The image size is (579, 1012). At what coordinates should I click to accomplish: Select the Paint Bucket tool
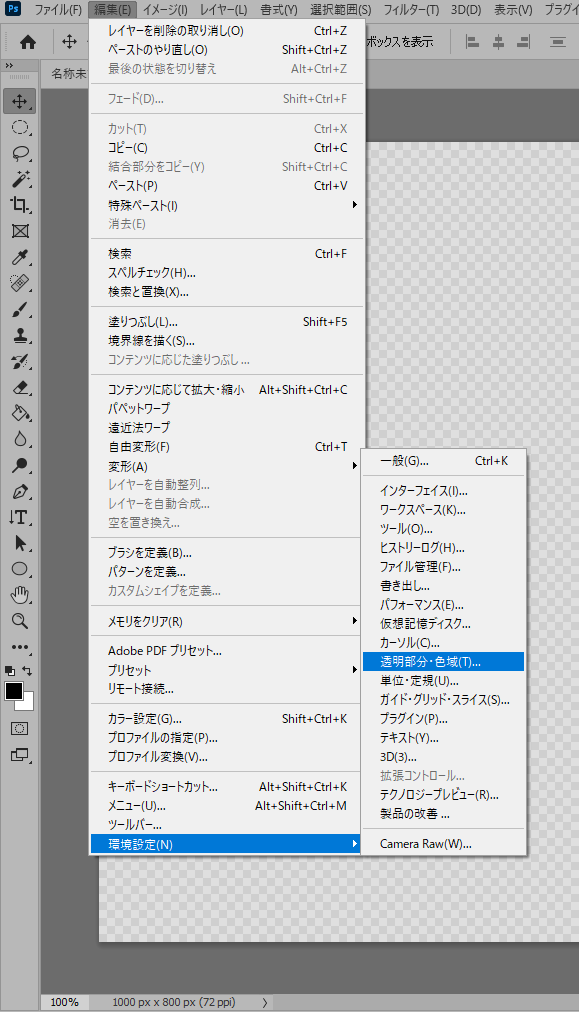click(20, 413)
